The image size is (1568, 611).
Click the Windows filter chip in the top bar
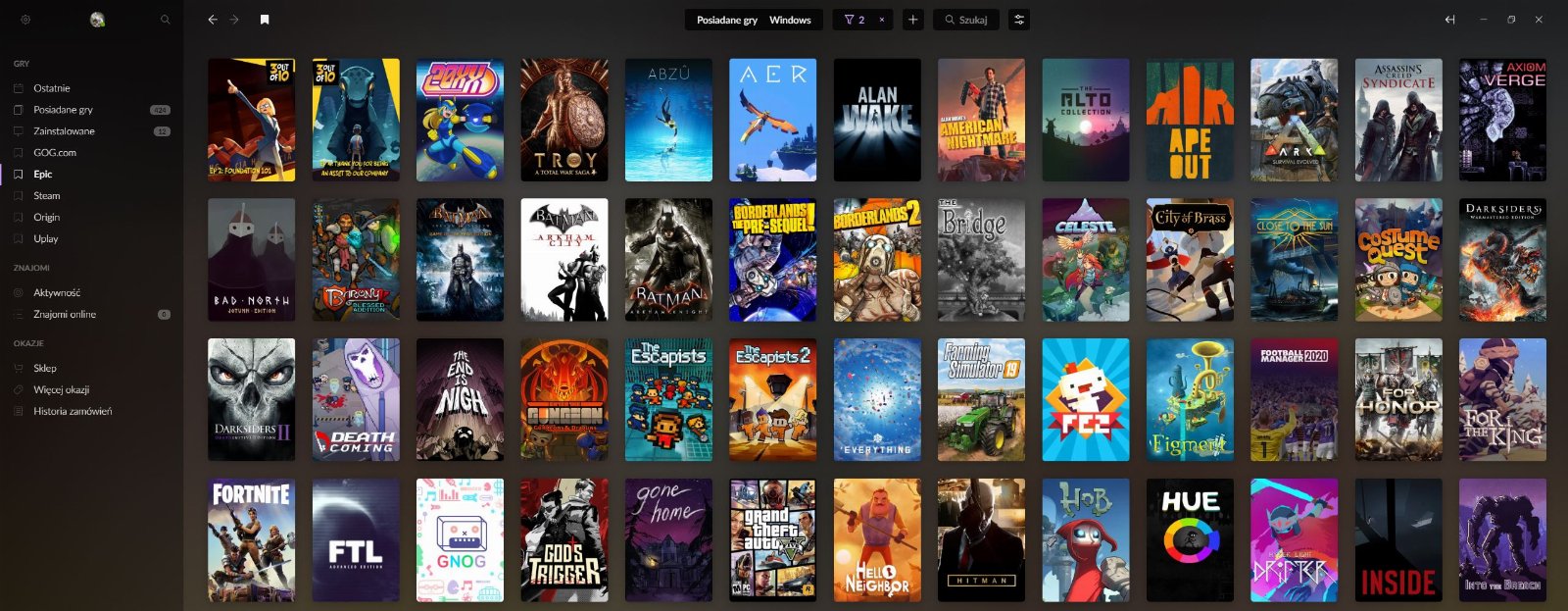pos(790,20)
